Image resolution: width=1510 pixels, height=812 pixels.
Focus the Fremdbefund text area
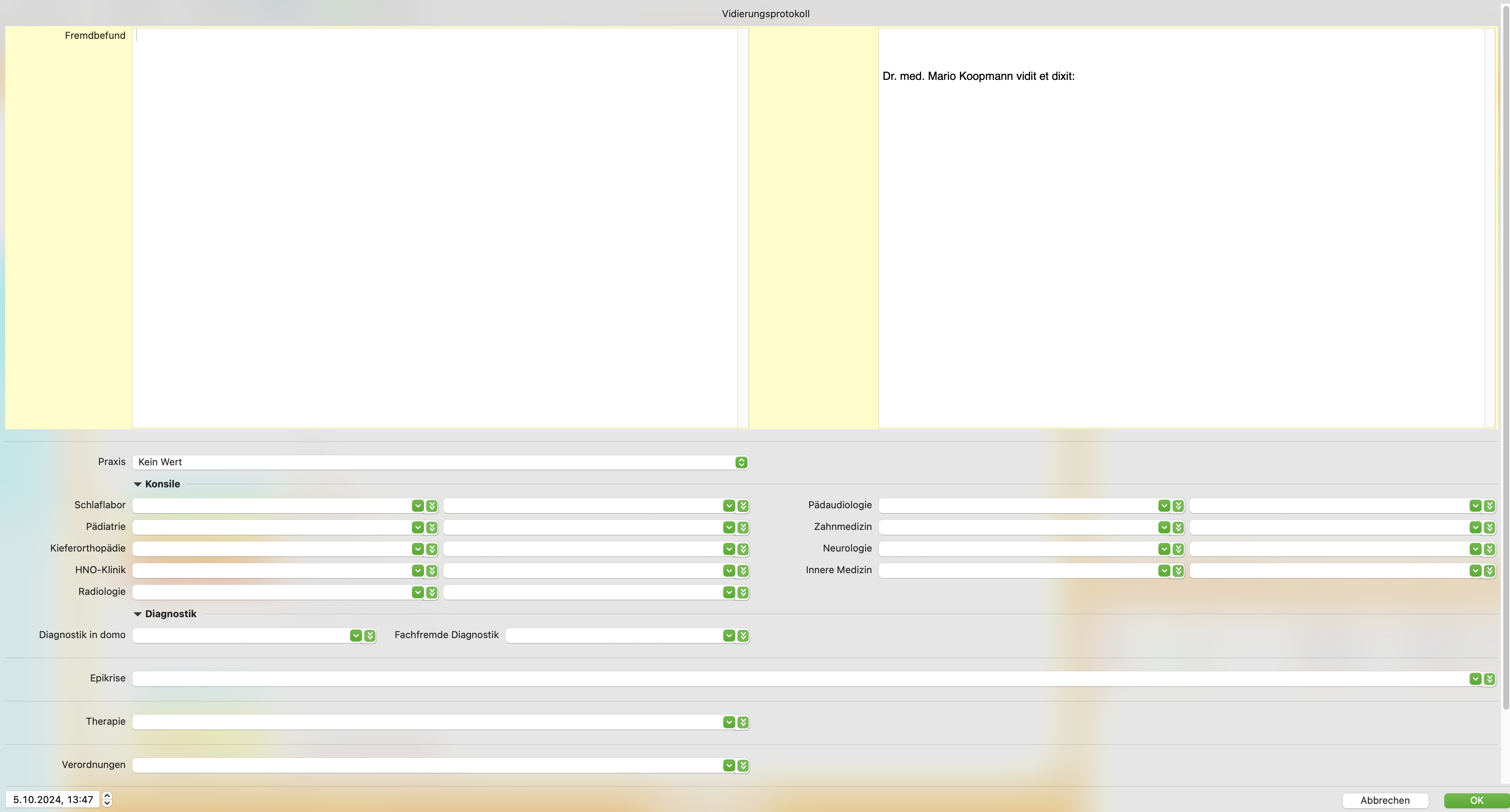click(x=434, y=228)
